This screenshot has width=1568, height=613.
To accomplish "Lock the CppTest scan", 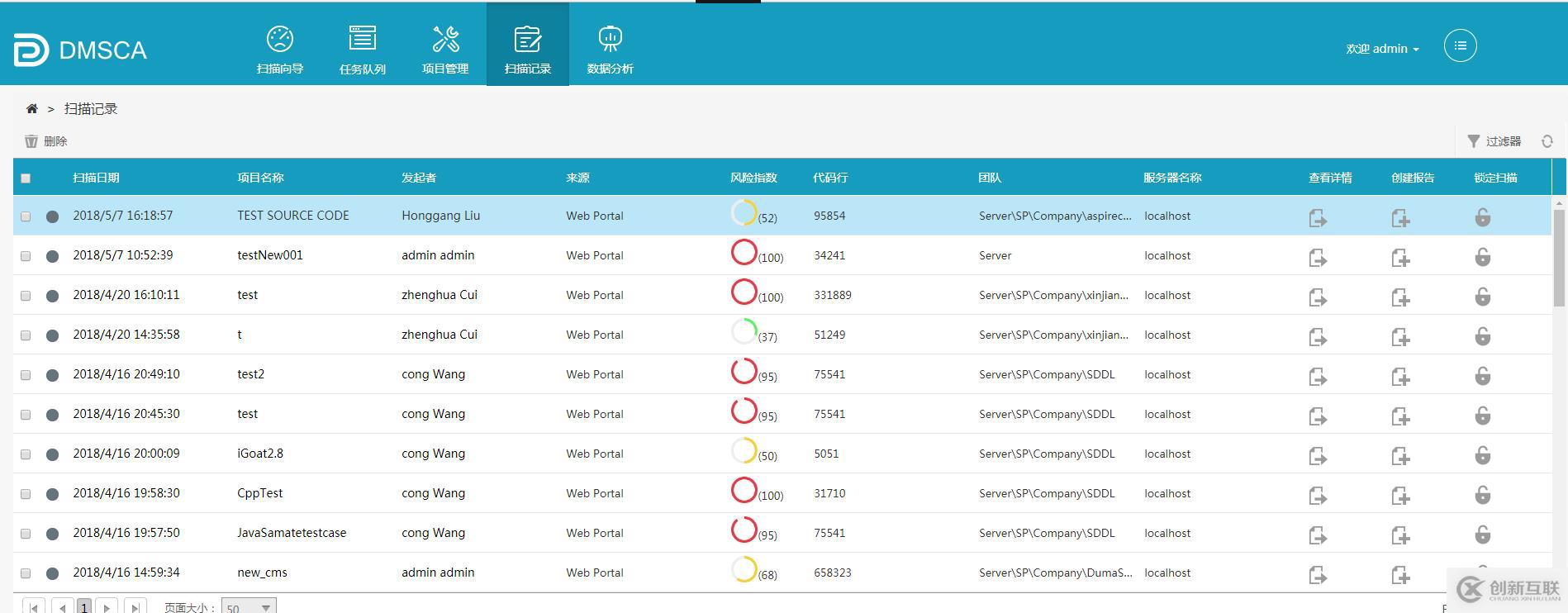I will (1483, 495).
